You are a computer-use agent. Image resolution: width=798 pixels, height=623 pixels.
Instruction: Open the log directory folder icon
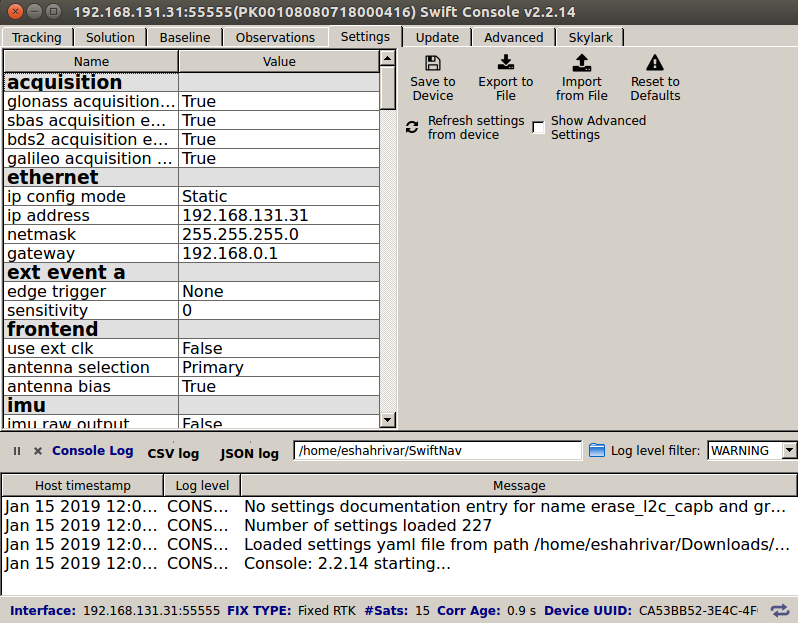[597, 451]
